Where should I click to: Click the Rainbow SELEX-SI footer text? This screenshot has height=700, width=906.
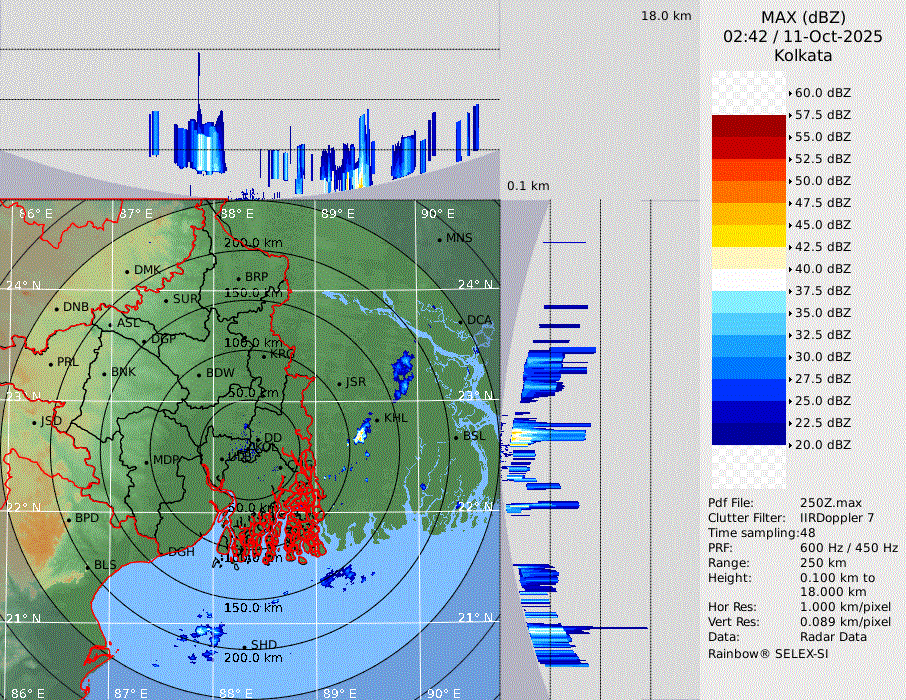click(768, 654)
